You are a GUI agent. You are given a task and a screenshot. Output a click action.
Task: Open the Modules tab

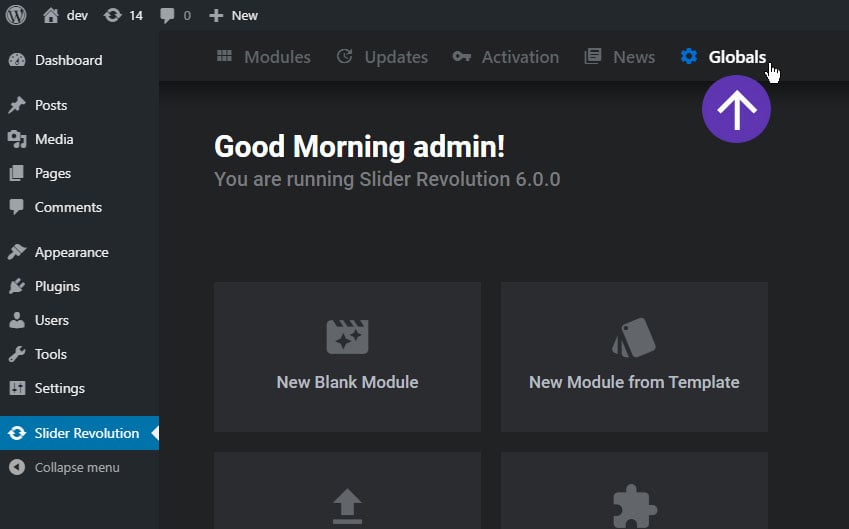(x=277, y=57)
